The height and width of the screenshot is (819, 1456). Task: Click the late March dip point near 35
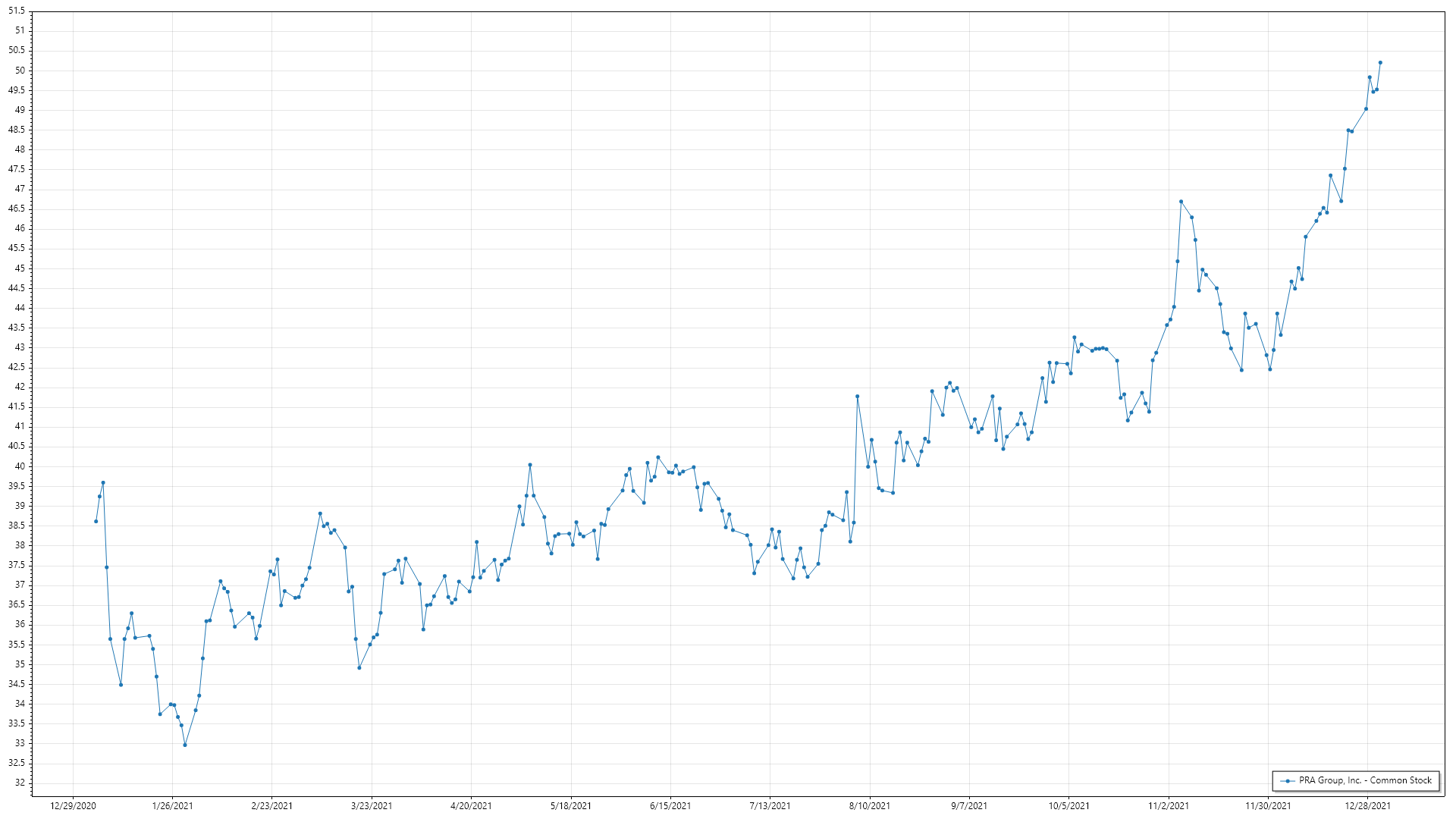click(x=359, y=667)
